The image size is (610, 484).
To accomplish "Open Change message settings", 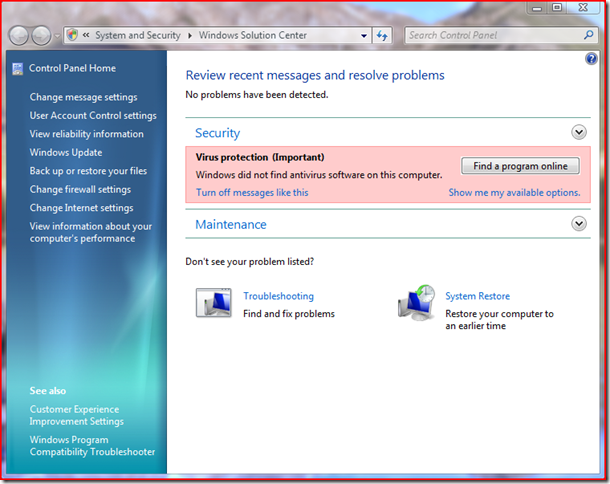I will click(x=84, y=97).
